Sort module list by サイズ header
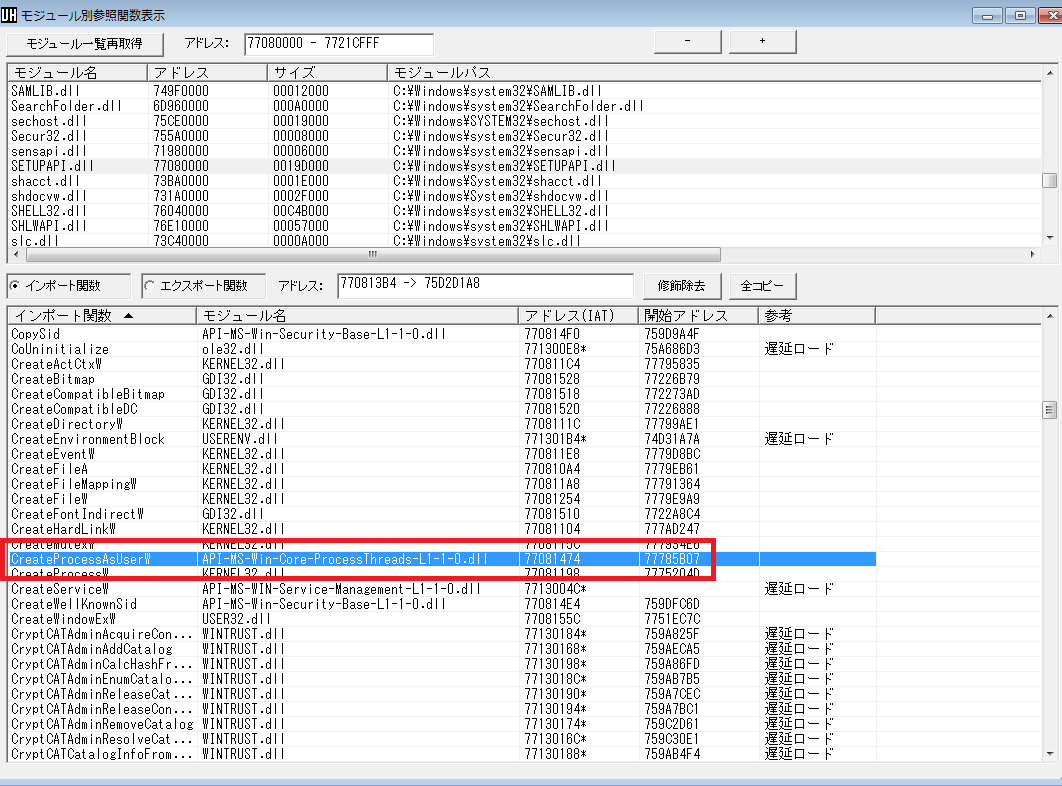1062x786 pixels. 328,73
